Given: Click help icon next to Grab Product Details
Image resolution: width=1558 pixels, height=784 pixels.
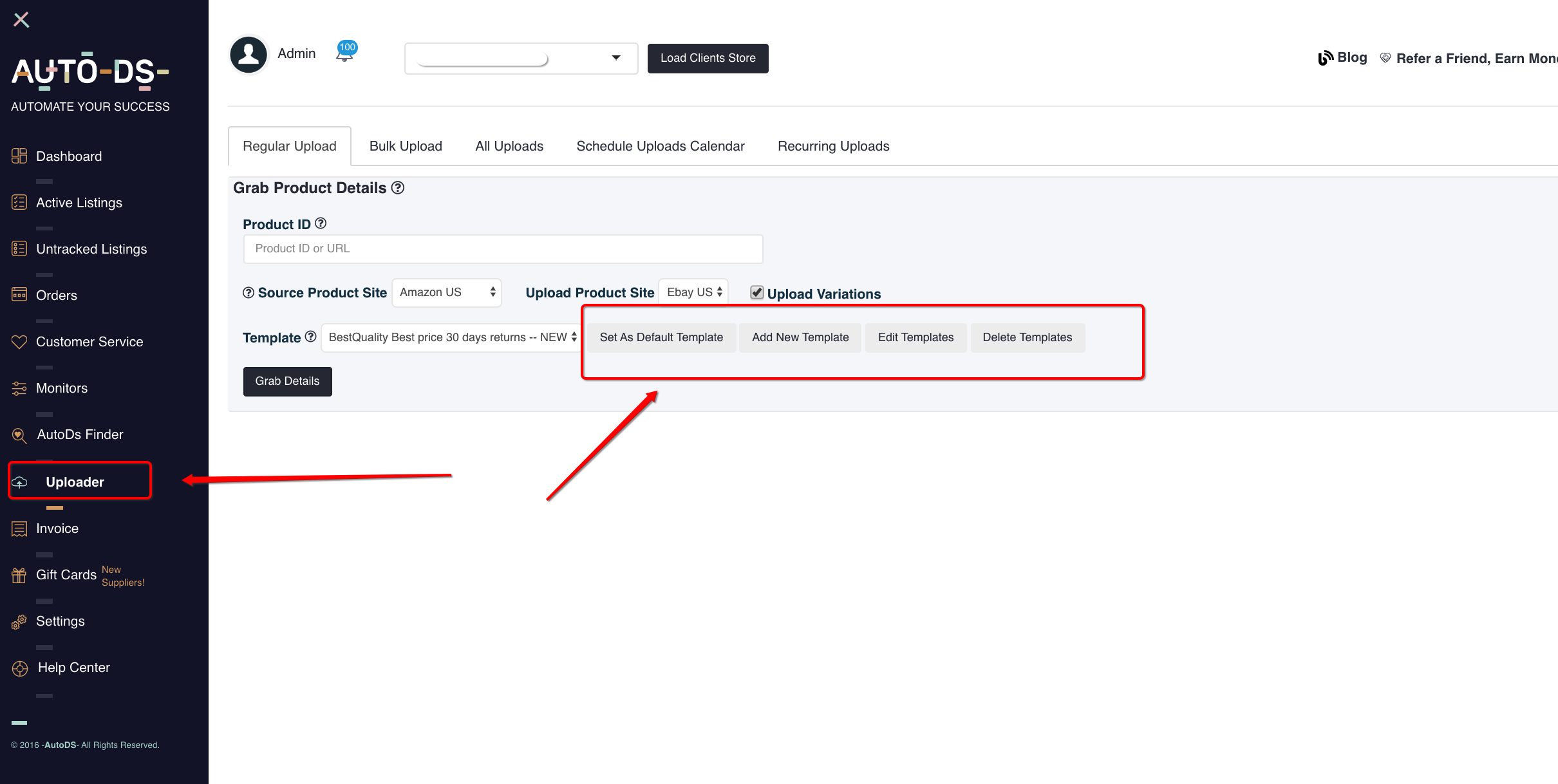Looking at the screenshot, I should tap(398, 187).
